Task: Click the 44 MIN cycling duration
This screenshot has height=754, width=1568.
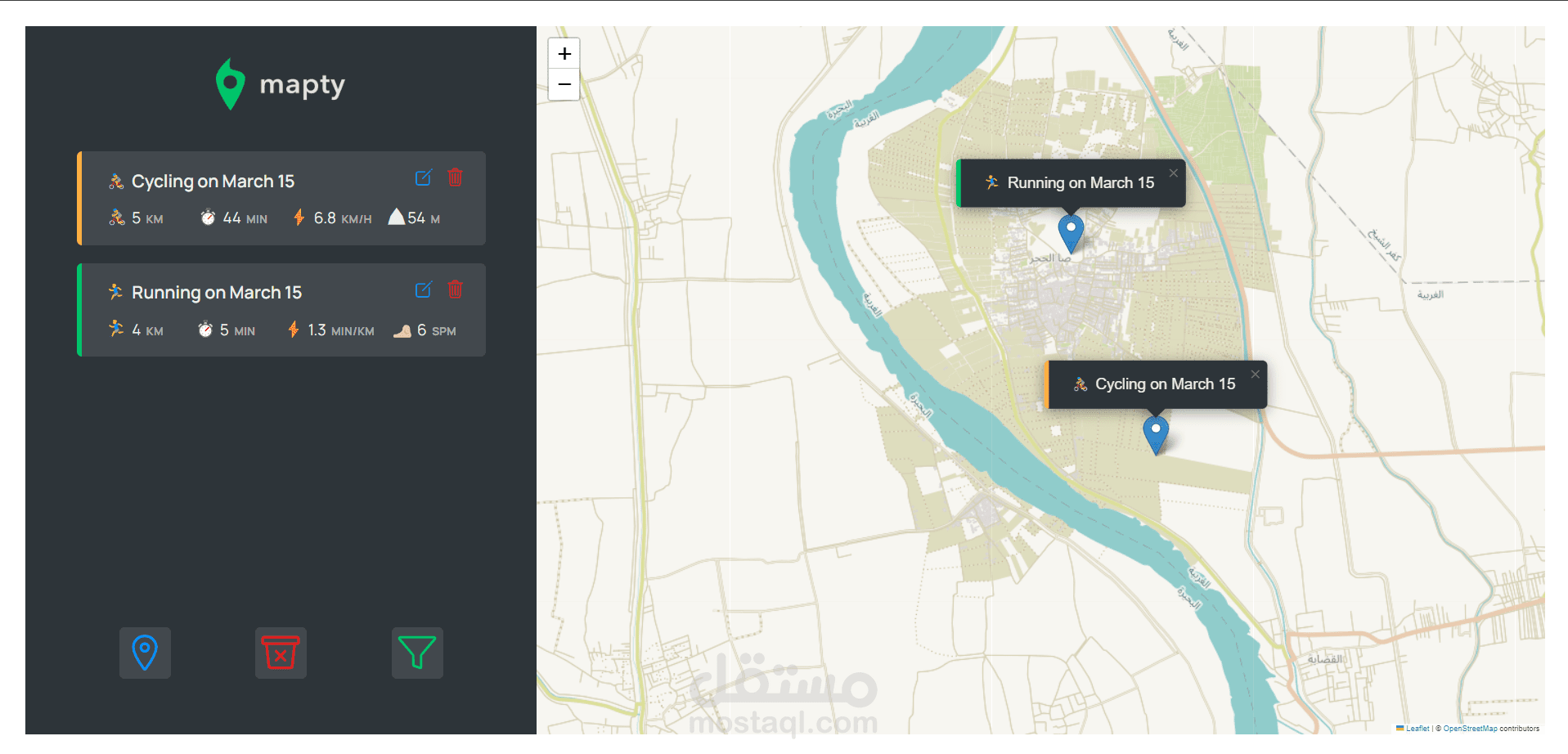Action: (245, 218)
